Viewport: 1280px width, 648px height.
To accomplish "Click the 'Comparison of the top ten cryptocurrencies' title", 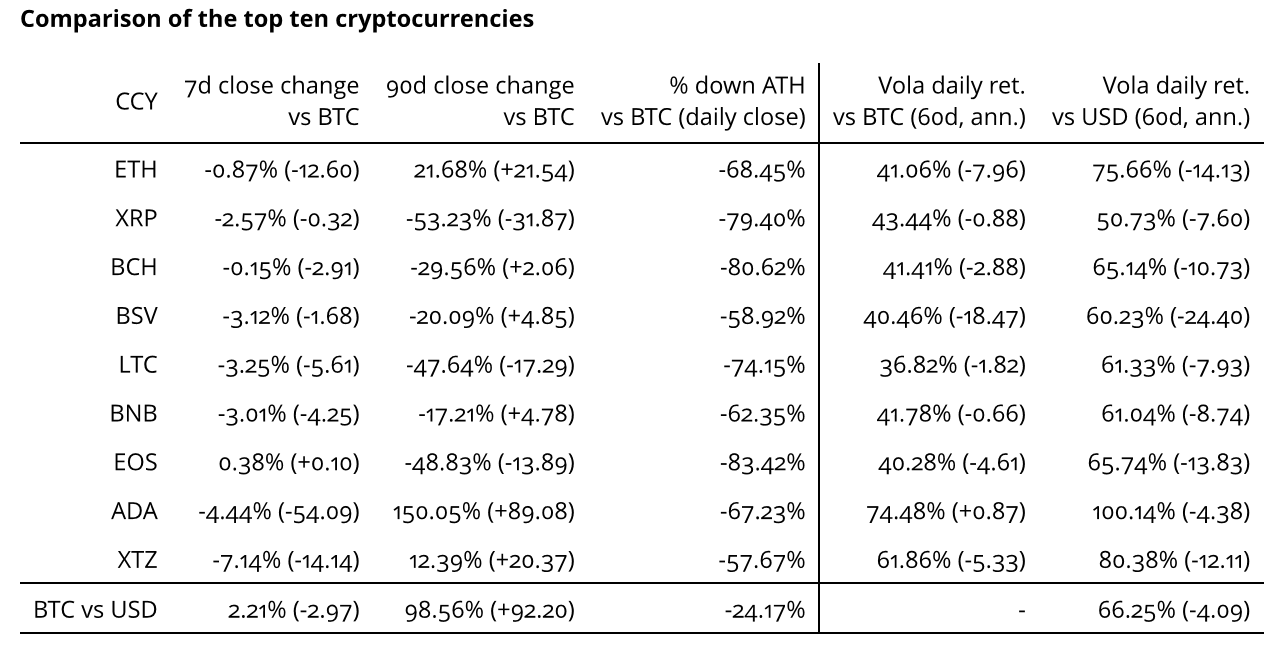I will coord(276,20).
